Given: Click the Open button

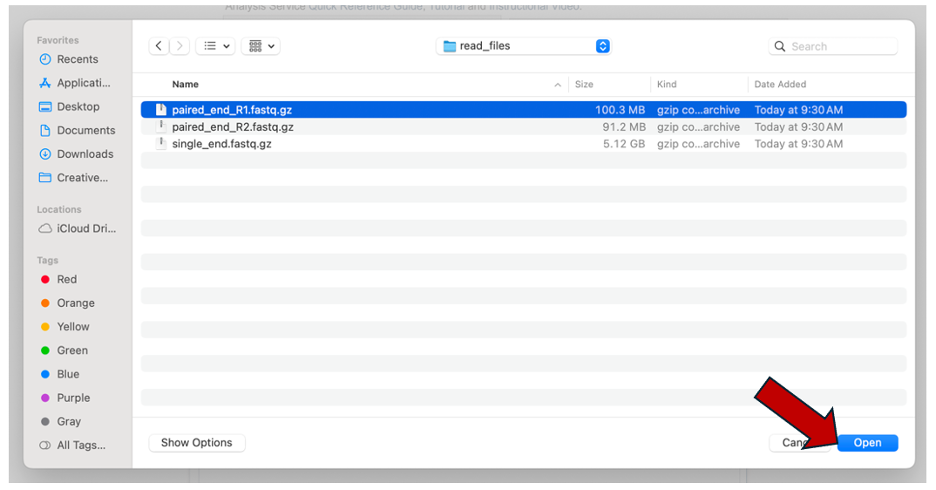Looking at the screenshot, I should pos(867,443).
